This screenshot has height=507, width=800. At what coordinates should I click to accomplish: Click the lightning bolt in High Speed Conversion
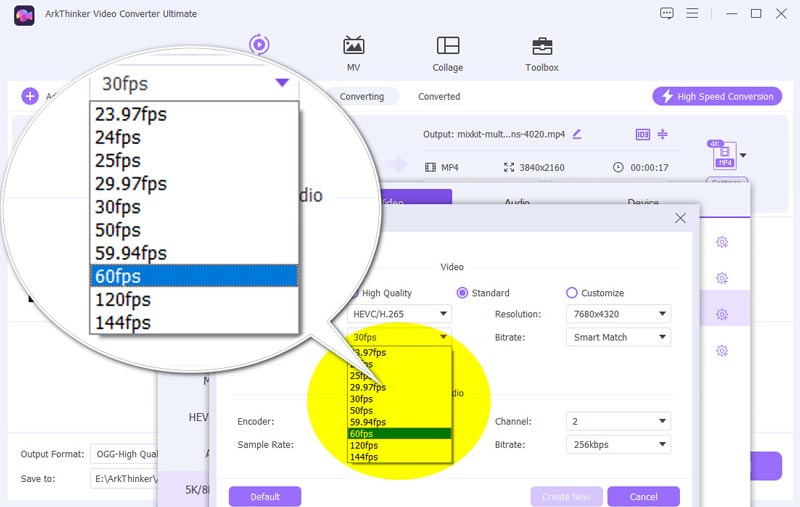coord(667,96)
